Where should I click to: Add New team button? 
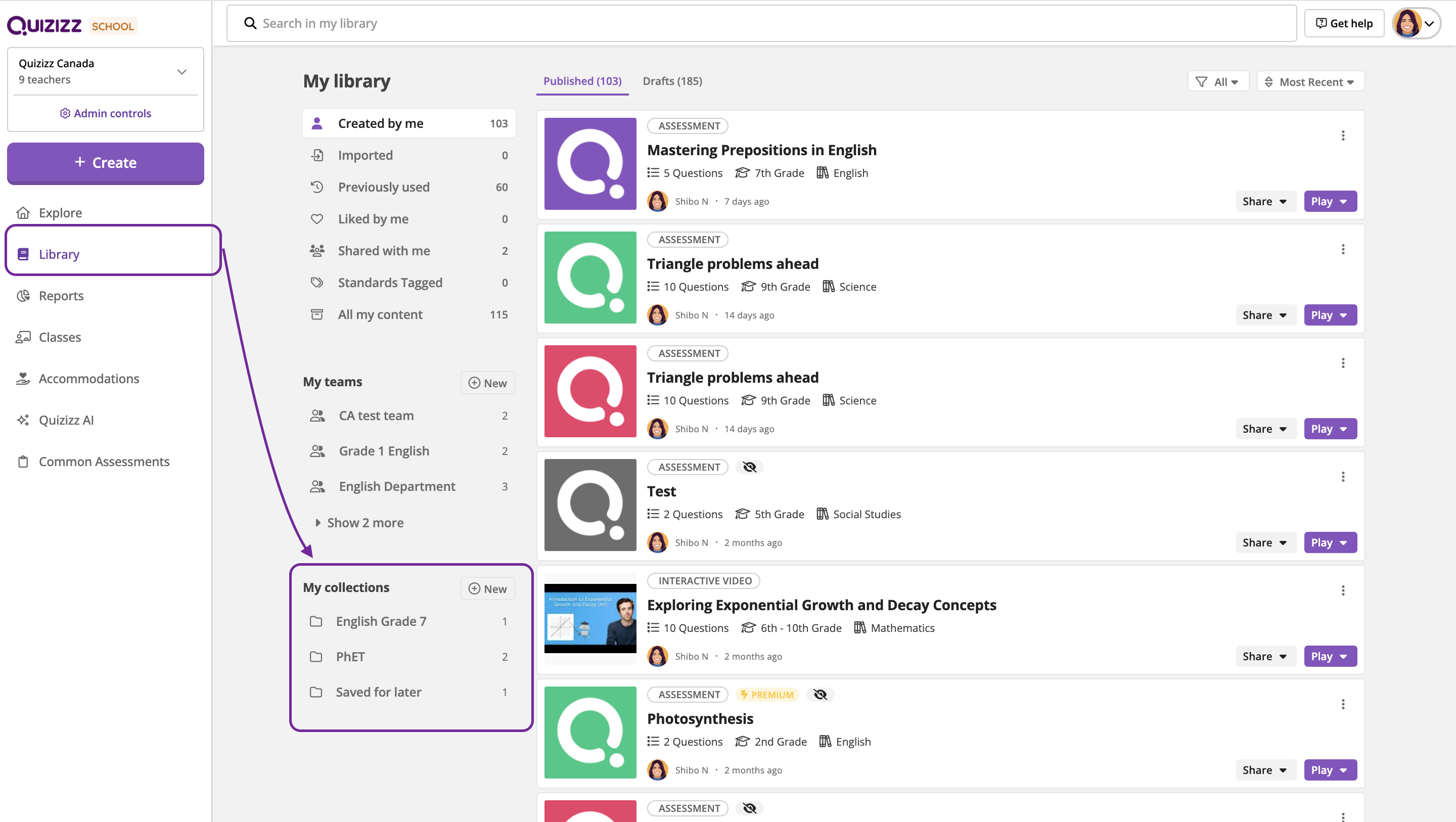(487, 383)
